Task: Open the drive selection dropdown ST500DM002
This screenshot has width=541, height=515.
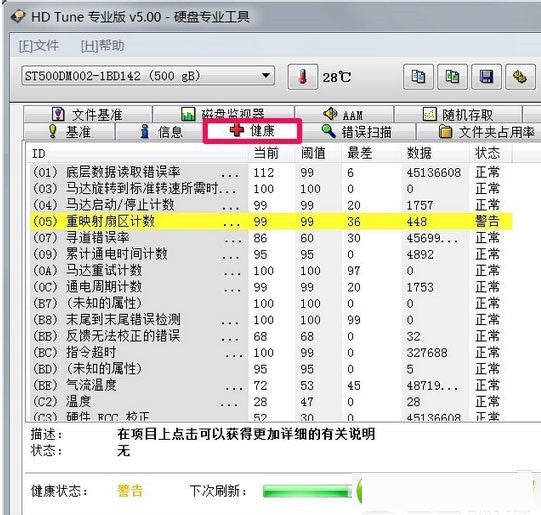Action: point(148,76)
